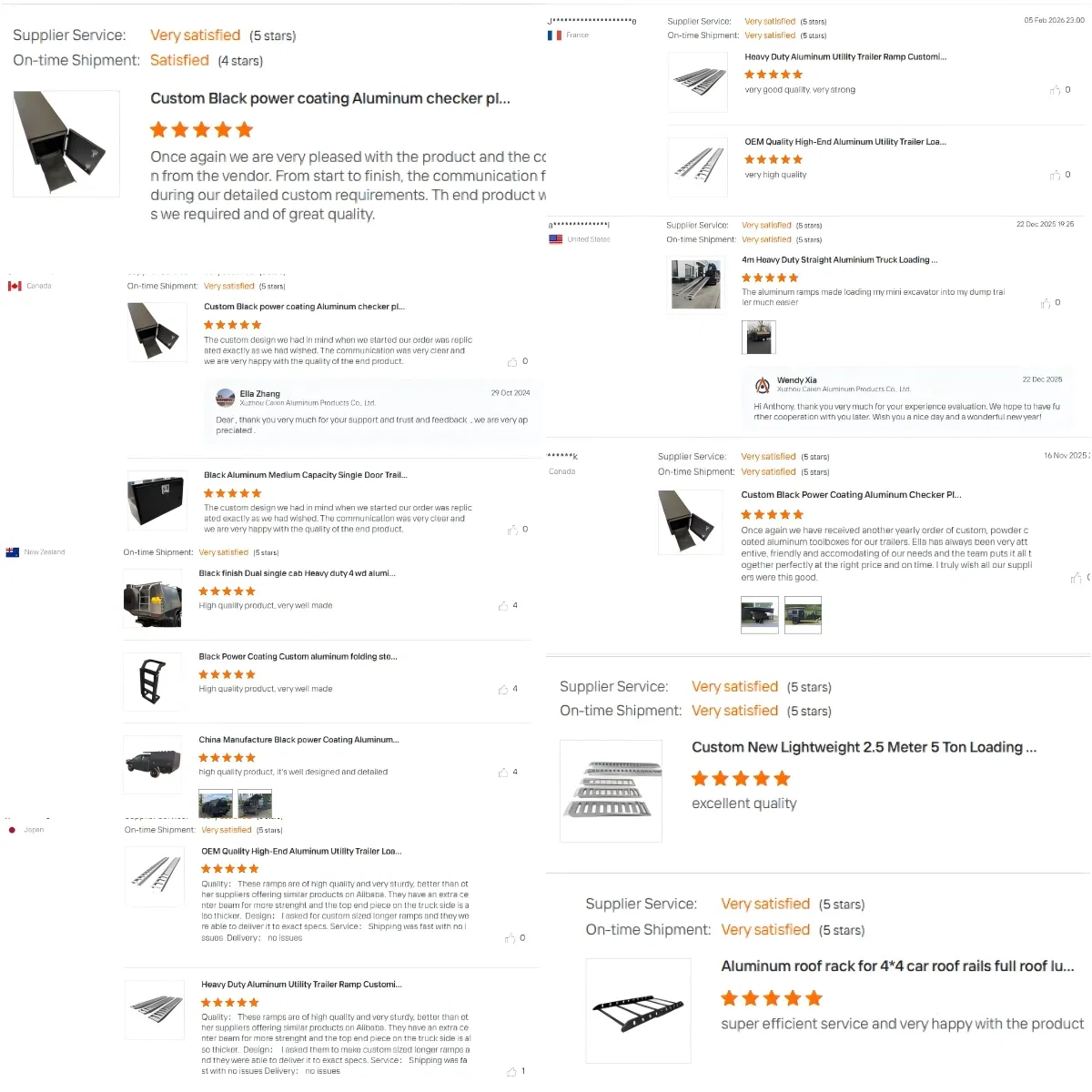The height and width of the screenshot is (1092, 1092).
Task: Click the France flag icon
Action: pyautogui.click(x=554, y=35)
